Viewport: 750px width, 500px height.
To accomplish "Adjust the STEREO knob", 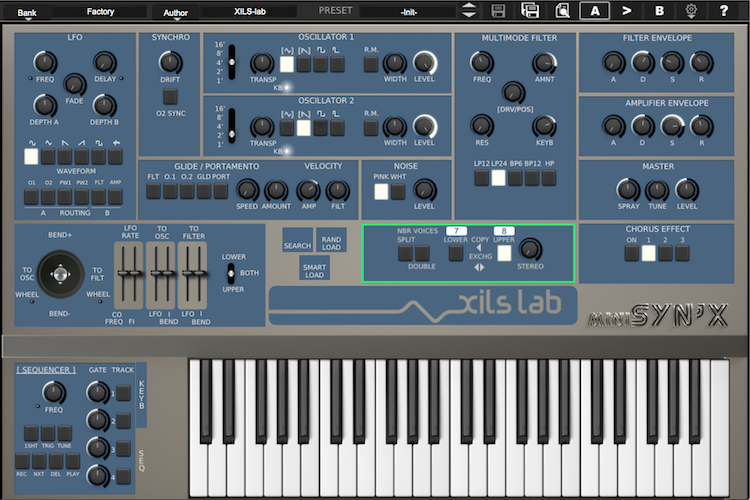I will [x=530, y=249].
